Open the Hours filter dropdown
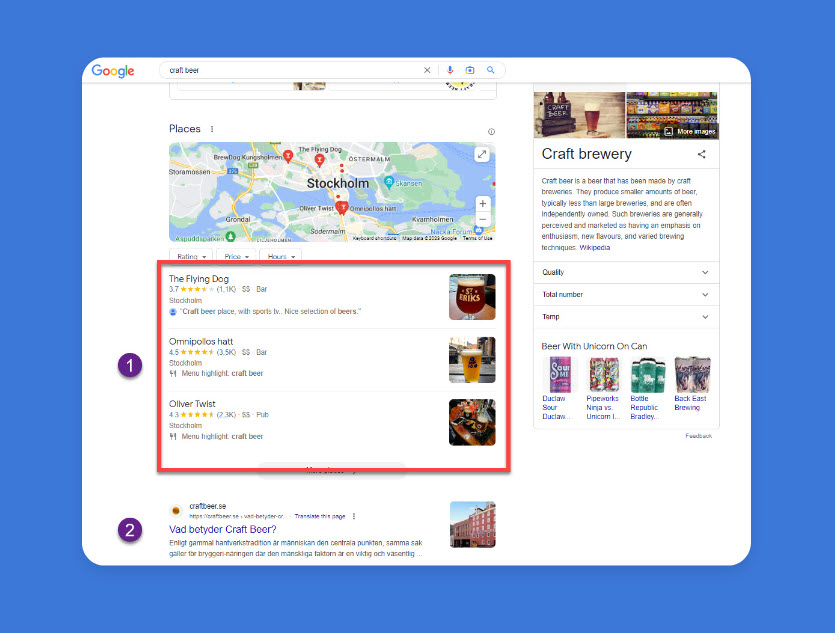The height and width of the screenshot is (633, 835). point(282,257)
